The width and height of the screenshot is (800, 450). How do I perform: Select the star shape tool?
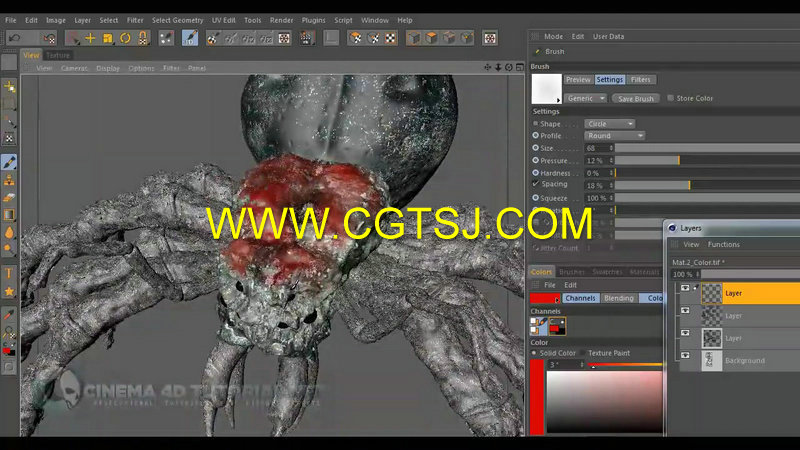tap(9, 291)
